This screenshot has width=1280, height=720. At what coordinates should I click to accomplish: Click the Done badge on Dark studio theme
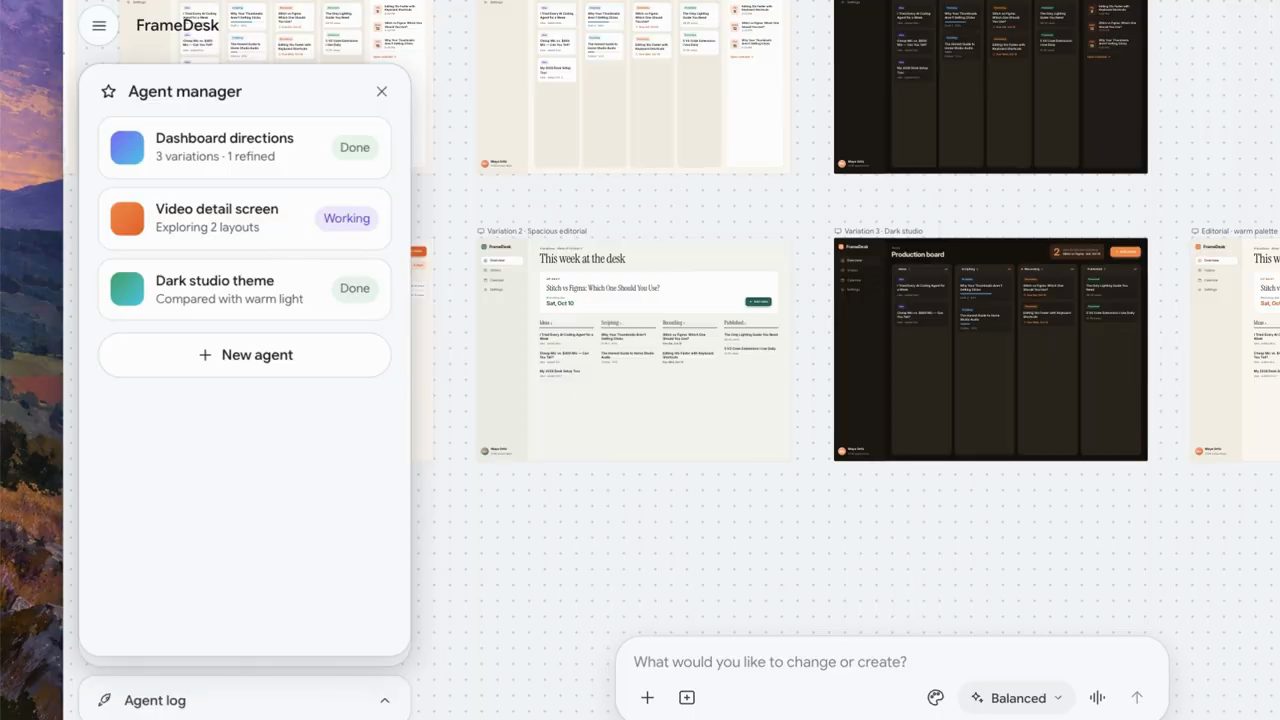point(355,288)
